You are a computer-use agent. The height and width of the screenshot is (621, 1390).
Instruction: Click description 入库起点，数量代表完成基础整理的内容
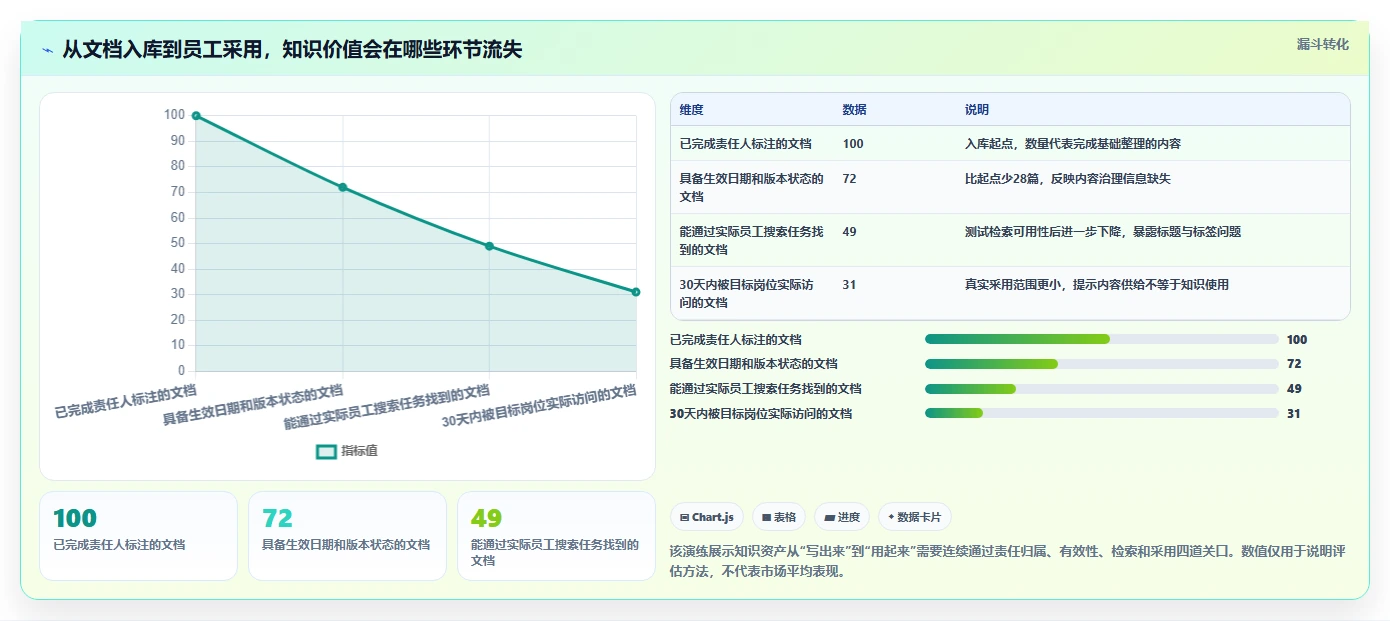(x=1073, y=144)
